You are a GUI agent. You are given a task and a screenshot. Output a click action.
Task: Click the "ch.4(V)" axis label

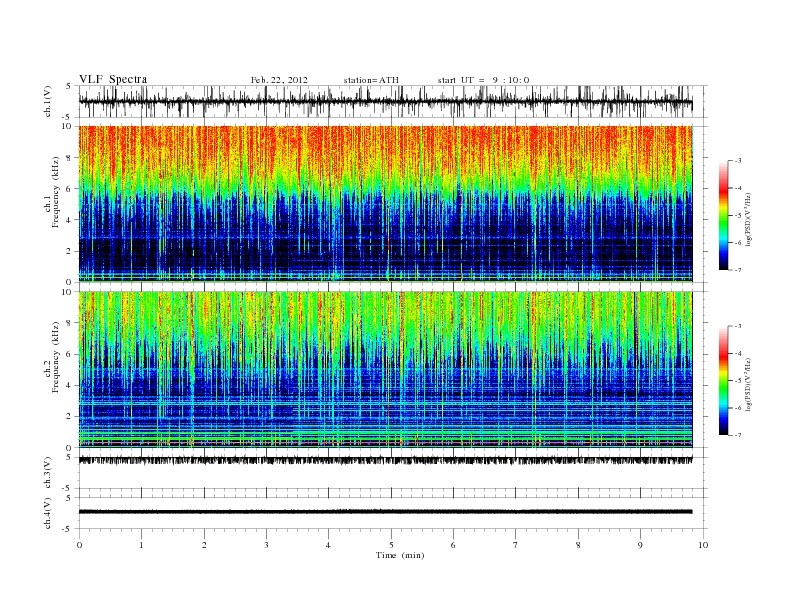point(48,513)
